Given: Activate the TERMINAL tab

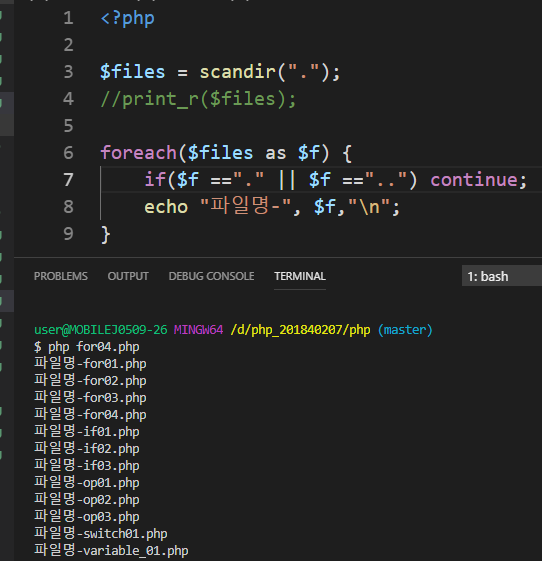Looking at the screenshot, I should (300, 276).
